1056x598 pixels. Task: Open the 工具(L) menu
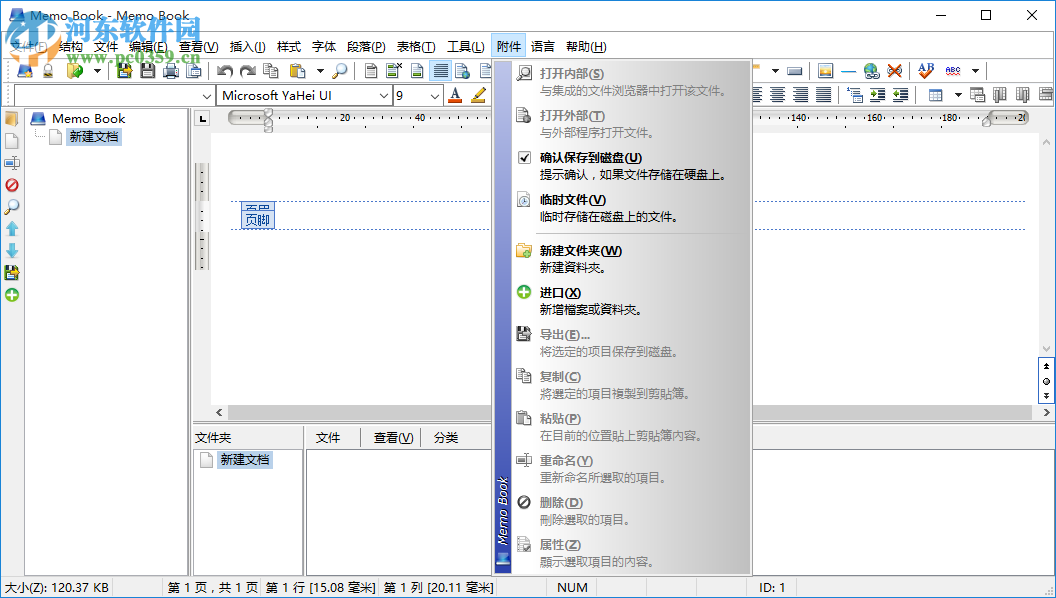click(x=465, y=46)
